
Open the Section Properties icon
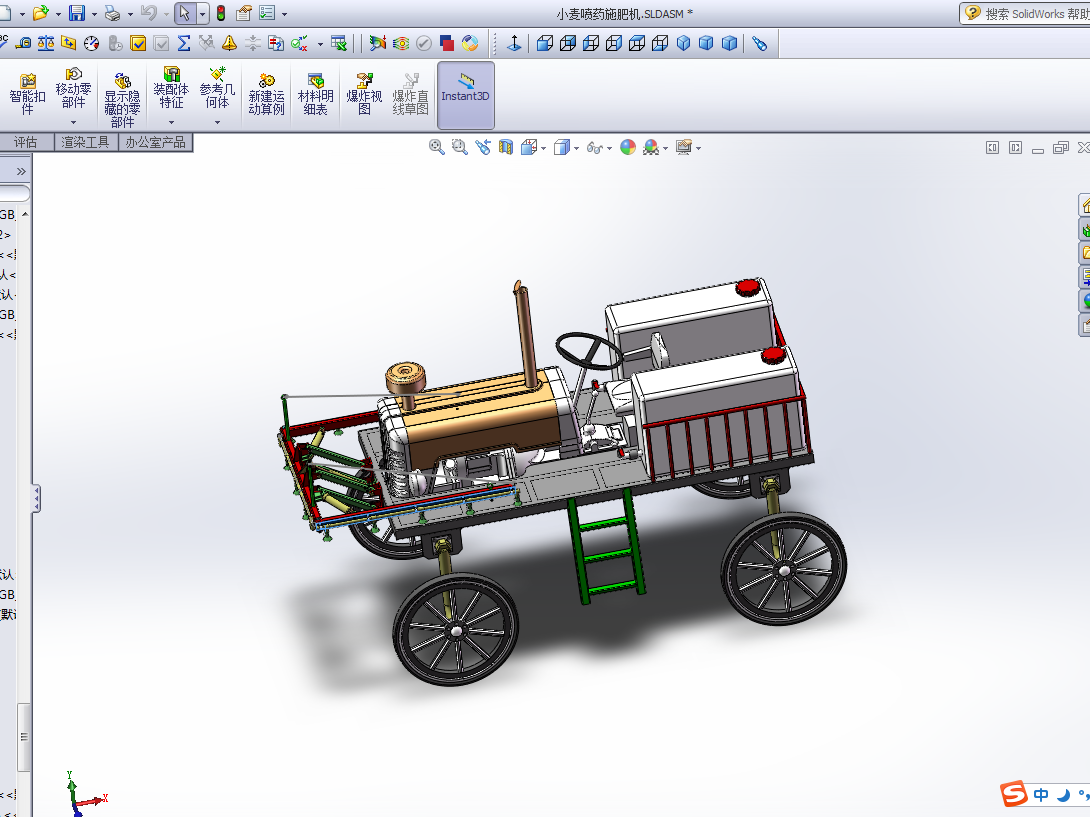click(68, 44)
